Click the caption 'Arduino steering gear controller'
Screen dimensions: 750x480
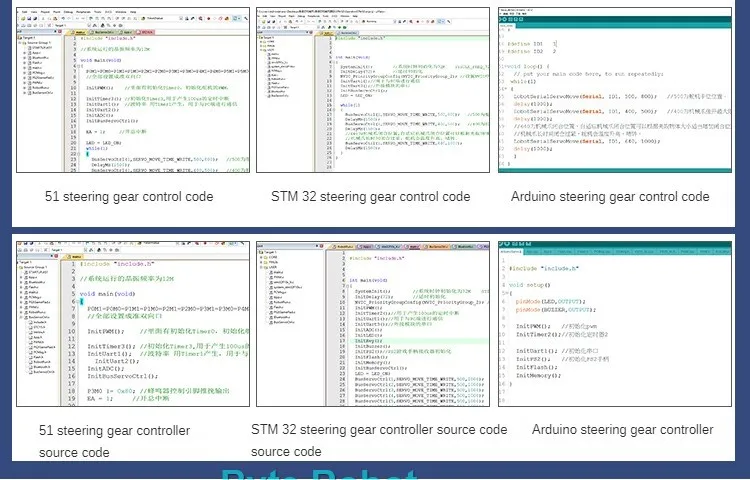[622, 429]
